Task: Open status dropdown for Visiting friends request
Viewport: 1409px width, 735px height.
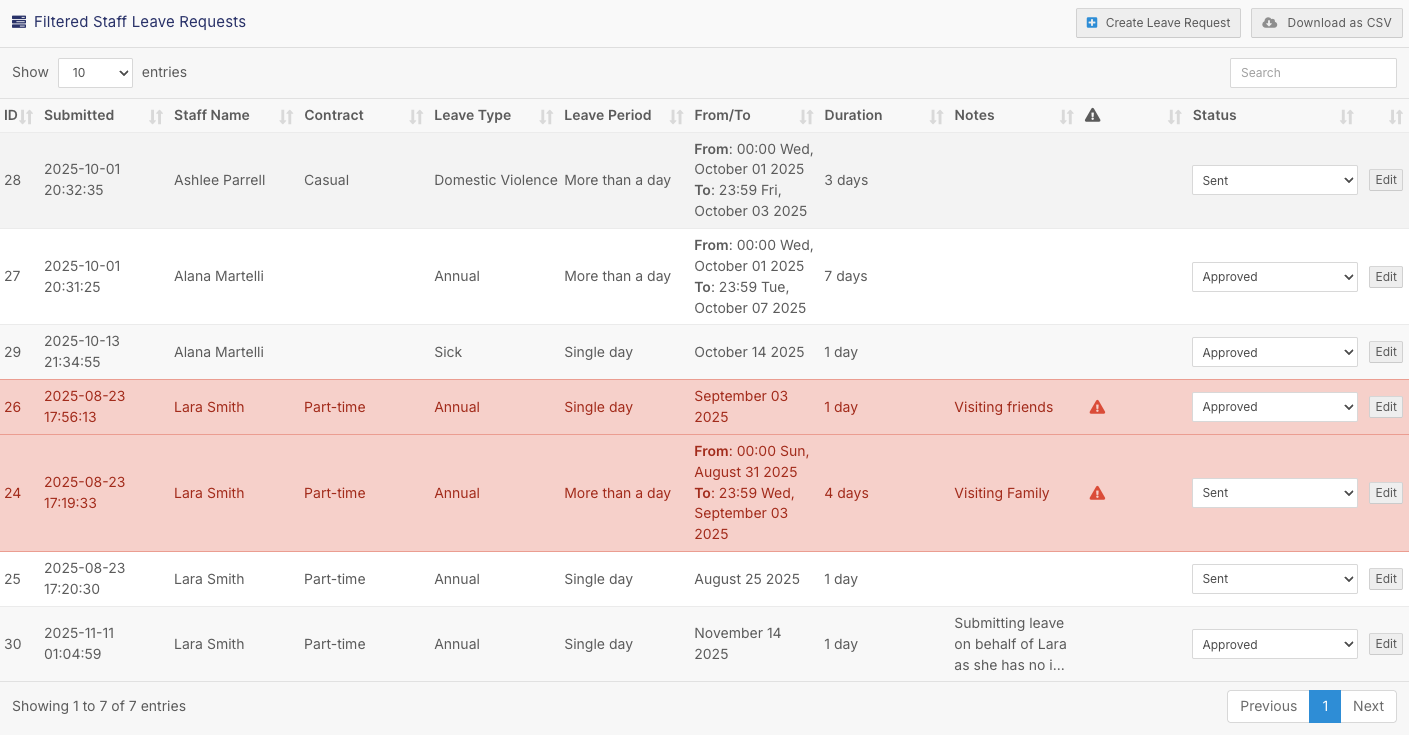Action: (1275, 407)
